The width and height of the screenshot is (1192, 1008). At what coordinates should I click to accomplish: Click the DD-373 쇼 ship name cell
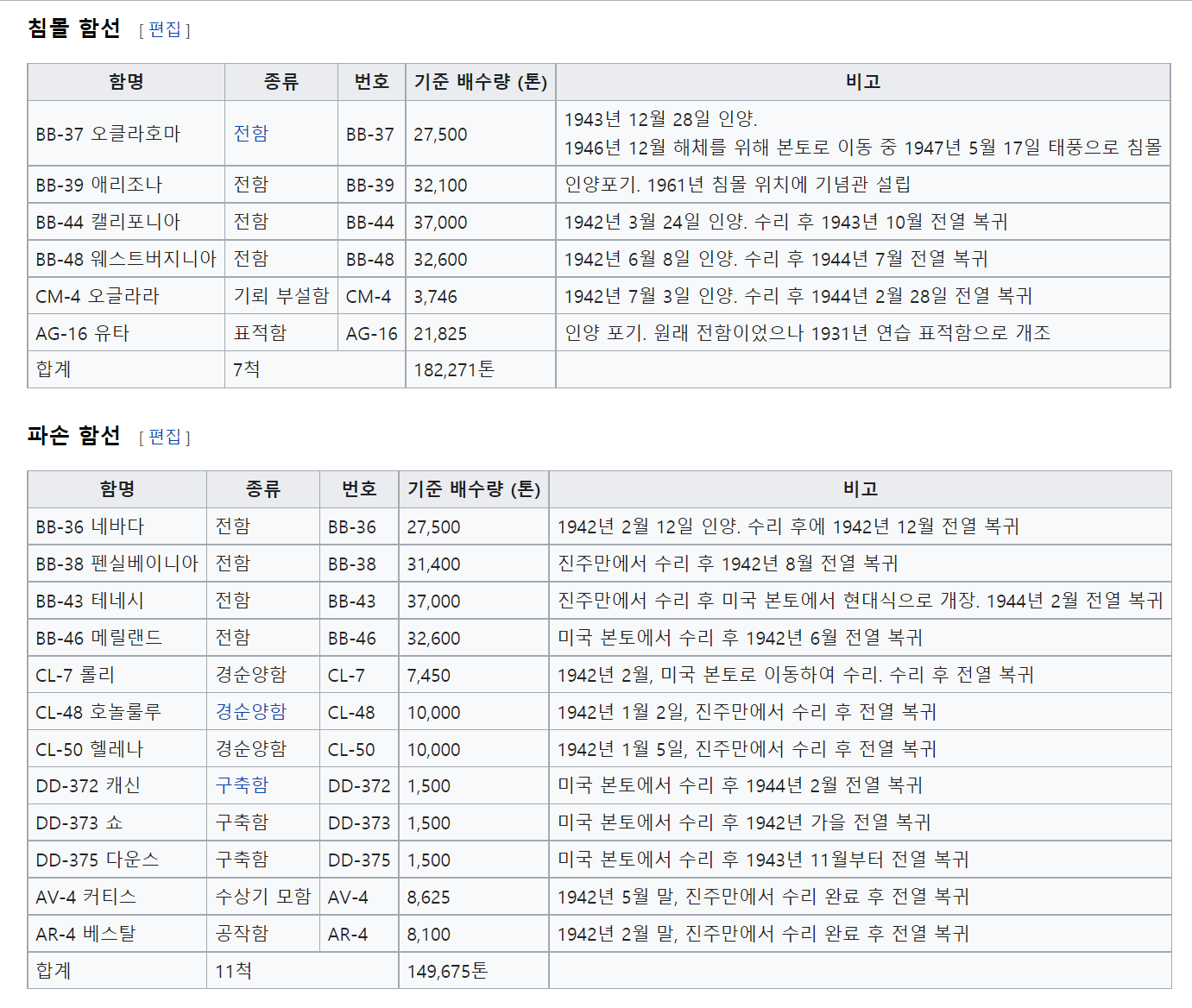click(117, 823)
